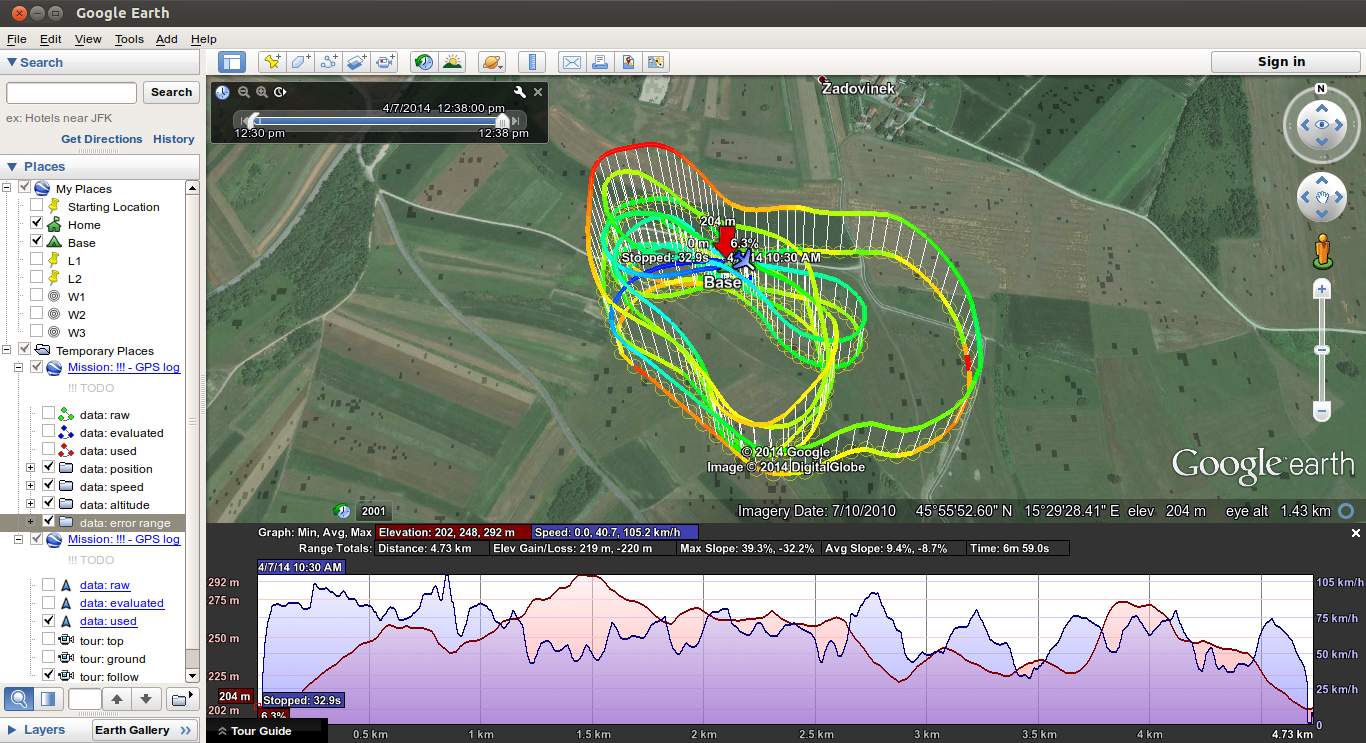This screenshot has width=1366, height=743.
Task: Move selected place up with arrow button
Action: pyautogui.click(x=117, y=699)
